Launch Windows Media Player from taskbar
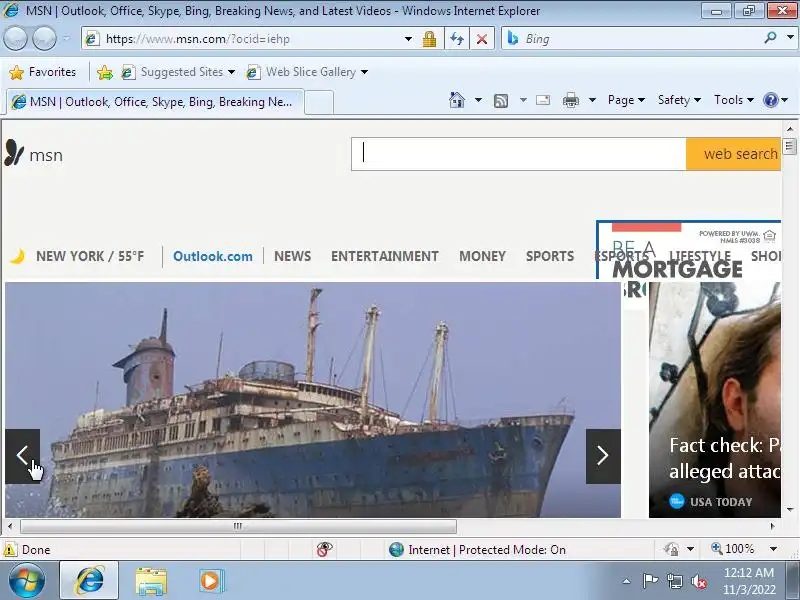This screenshot has height=600, width=800. tap(211, 581)
